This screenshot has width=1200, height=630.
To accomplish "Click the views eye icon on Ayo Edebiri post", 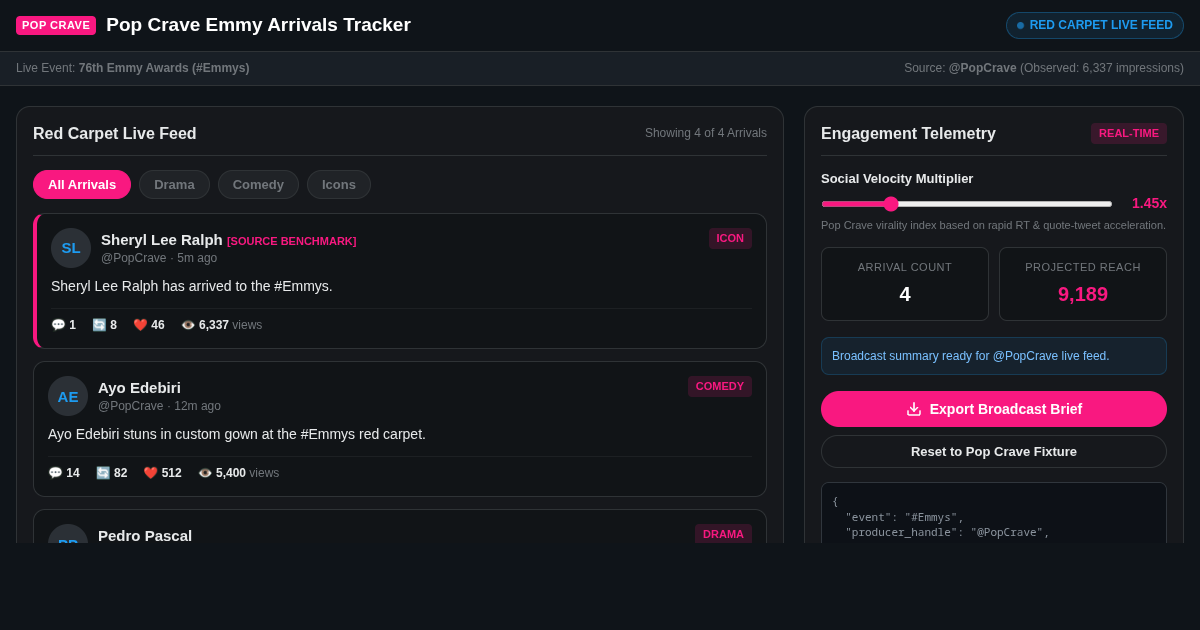I will click(205, 473).
